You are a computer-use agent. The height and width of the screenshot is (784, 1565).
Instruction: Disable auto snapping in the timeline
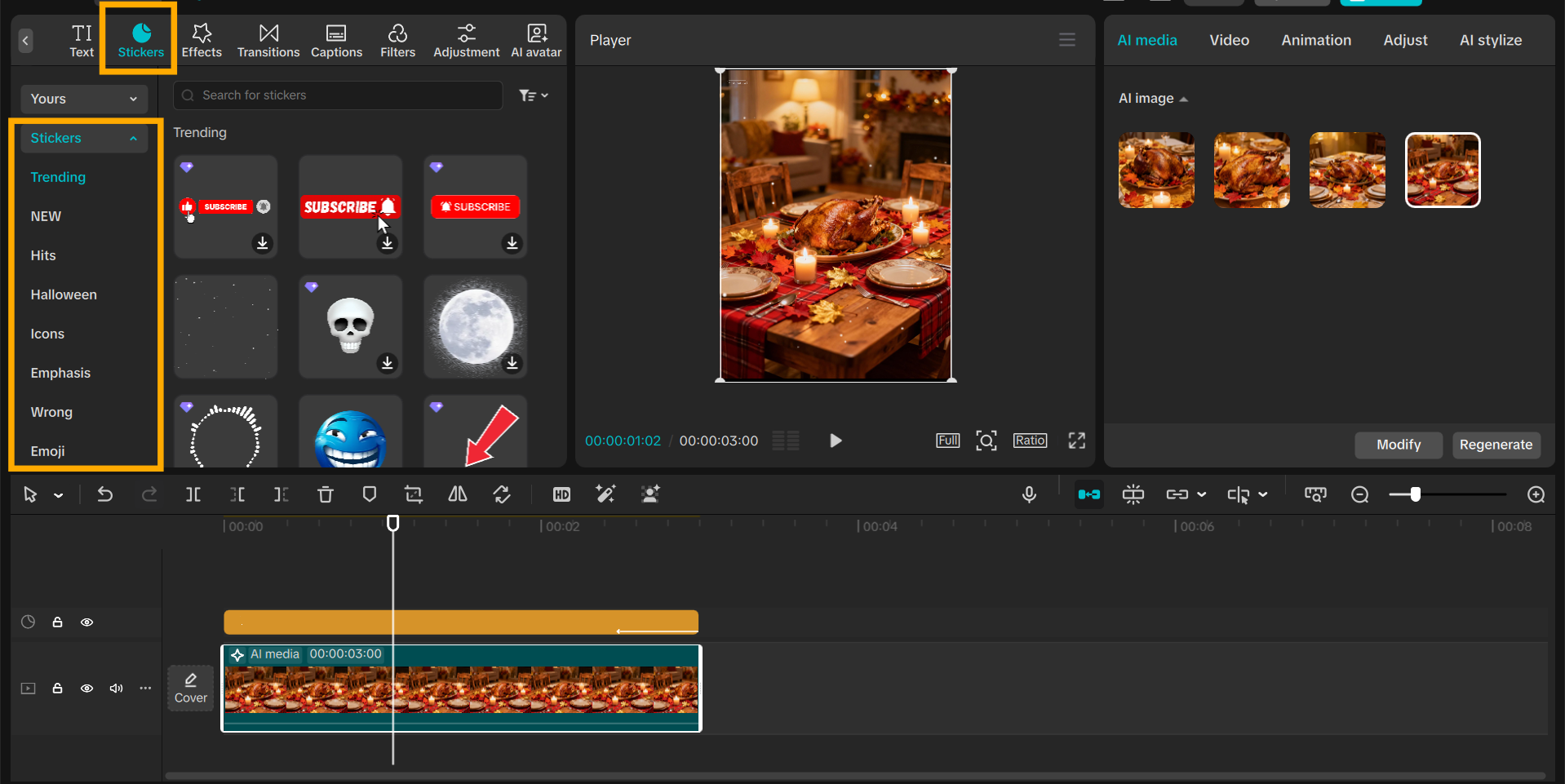click(x=1088, y=494)
